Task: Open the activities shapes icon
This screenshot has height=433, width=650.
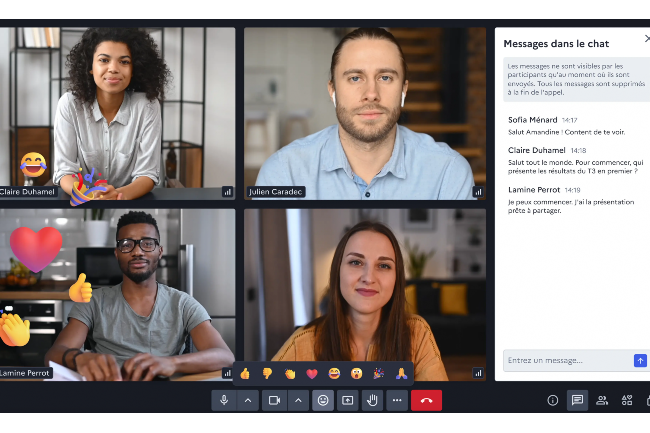Action: pos(627,400)
